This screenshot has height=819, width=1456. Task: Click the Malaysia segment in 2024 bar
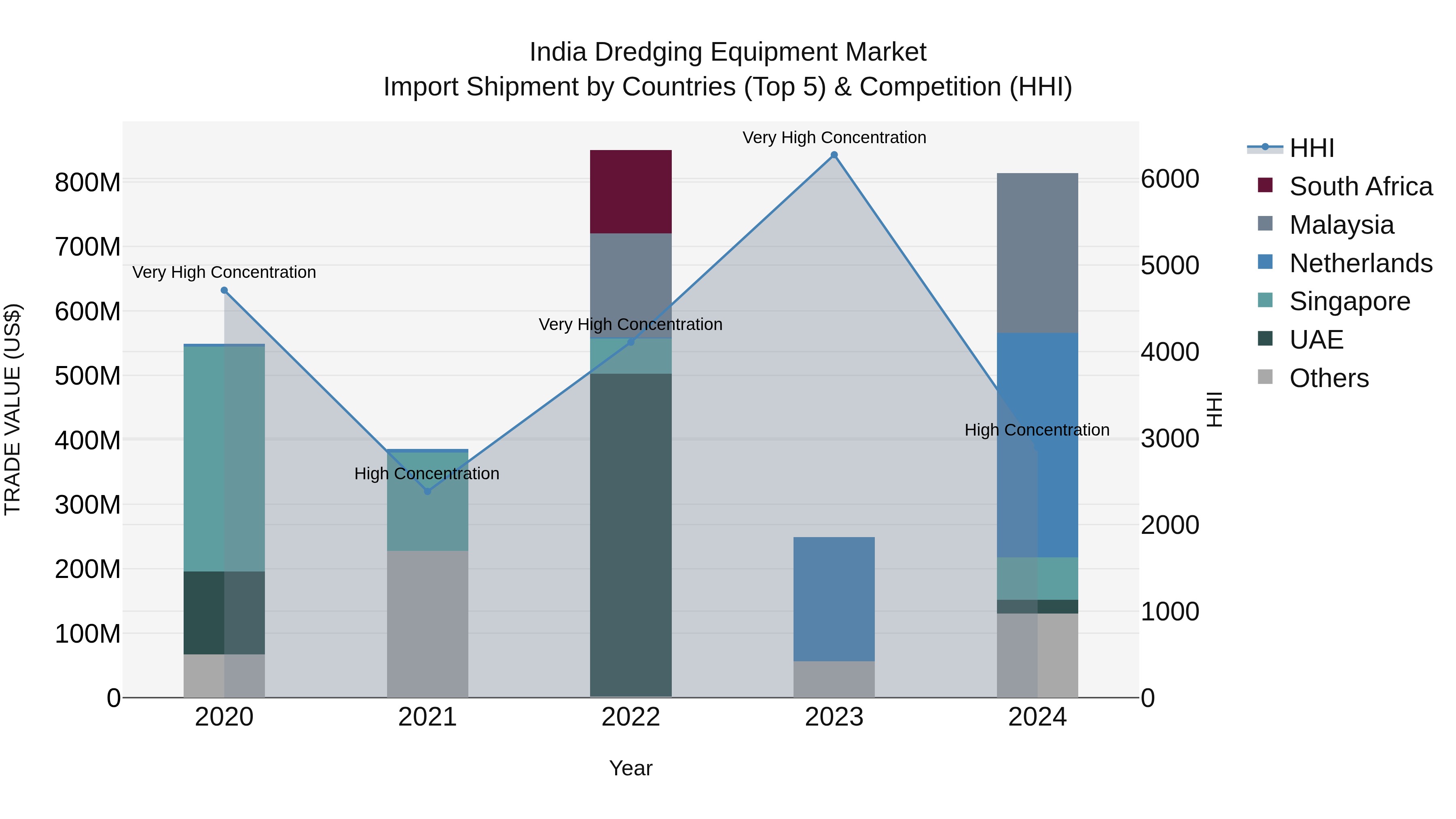coord(1038,253)
